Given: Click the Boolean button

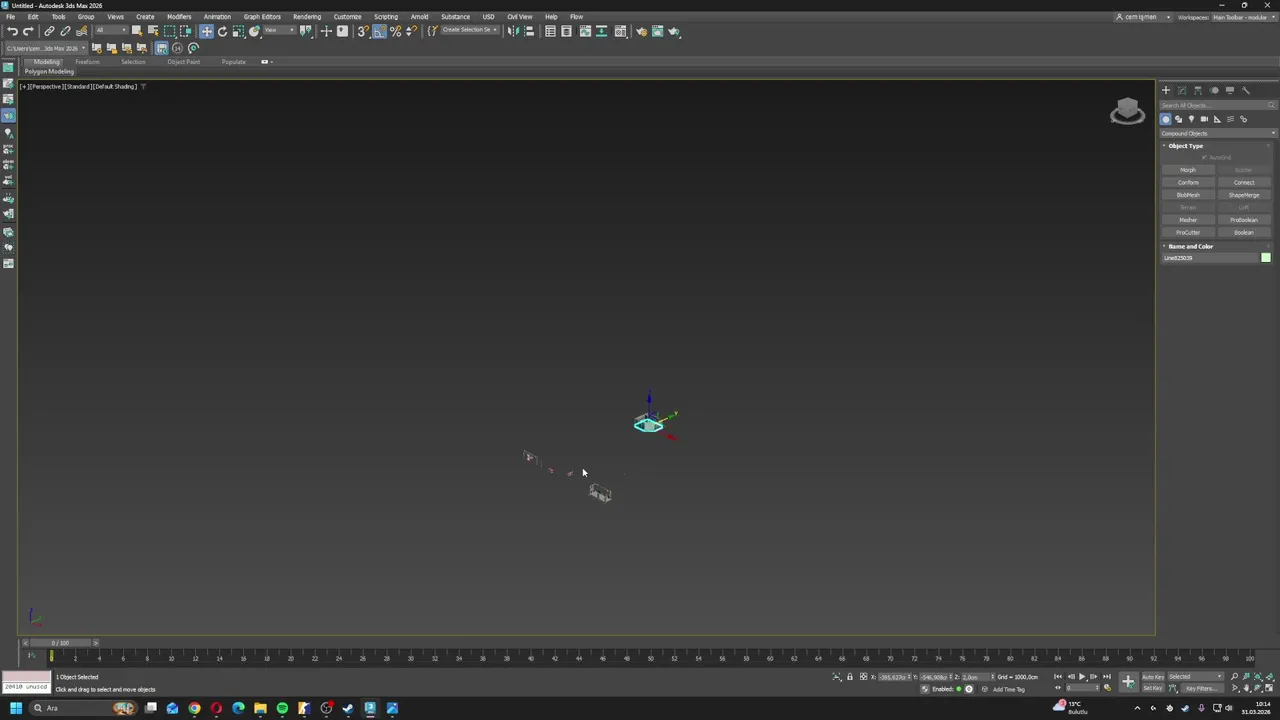Looking at the screenshot, I should (x=1244, y=233).
